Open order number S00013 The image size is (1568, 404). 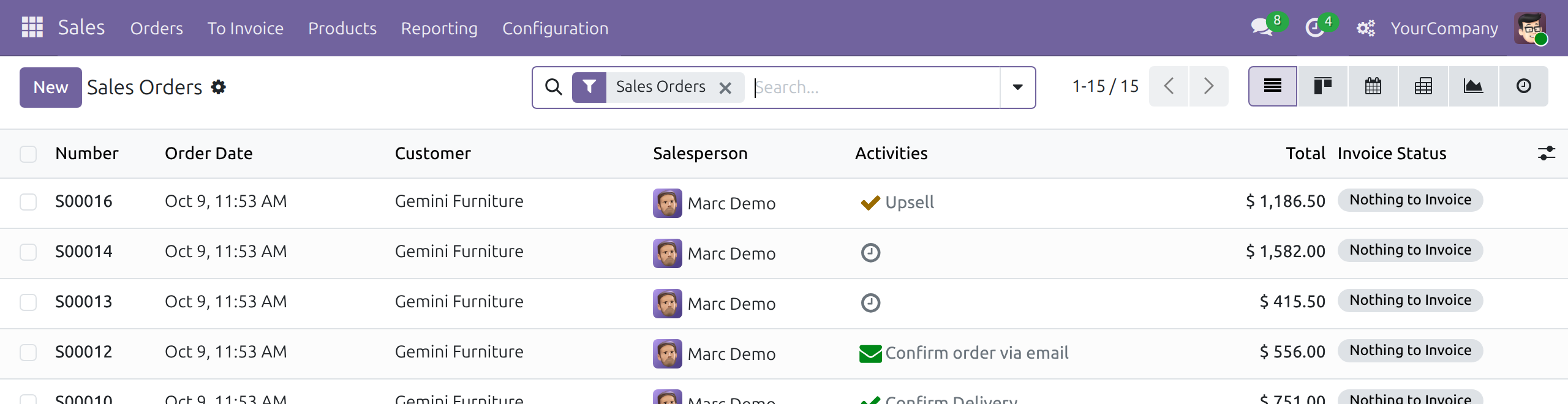[84, 302]
